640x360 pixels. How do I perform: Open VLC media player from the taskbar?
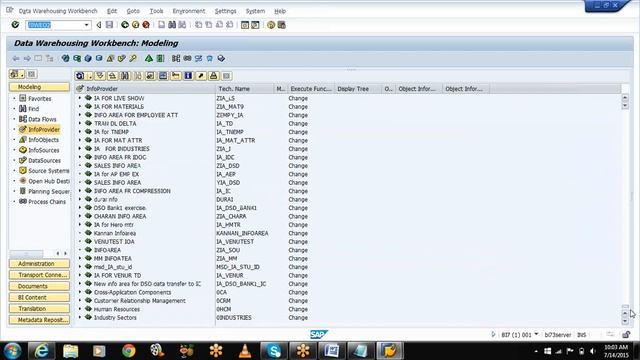tap(245, 351)
